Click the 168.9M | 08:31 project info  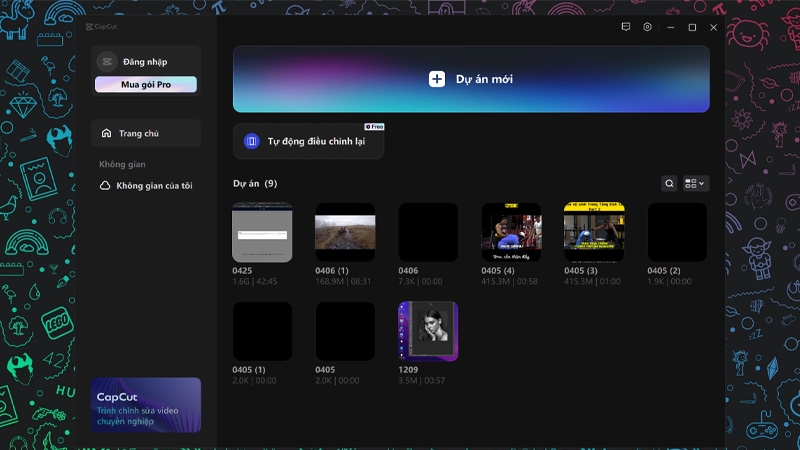click(343, 281)
